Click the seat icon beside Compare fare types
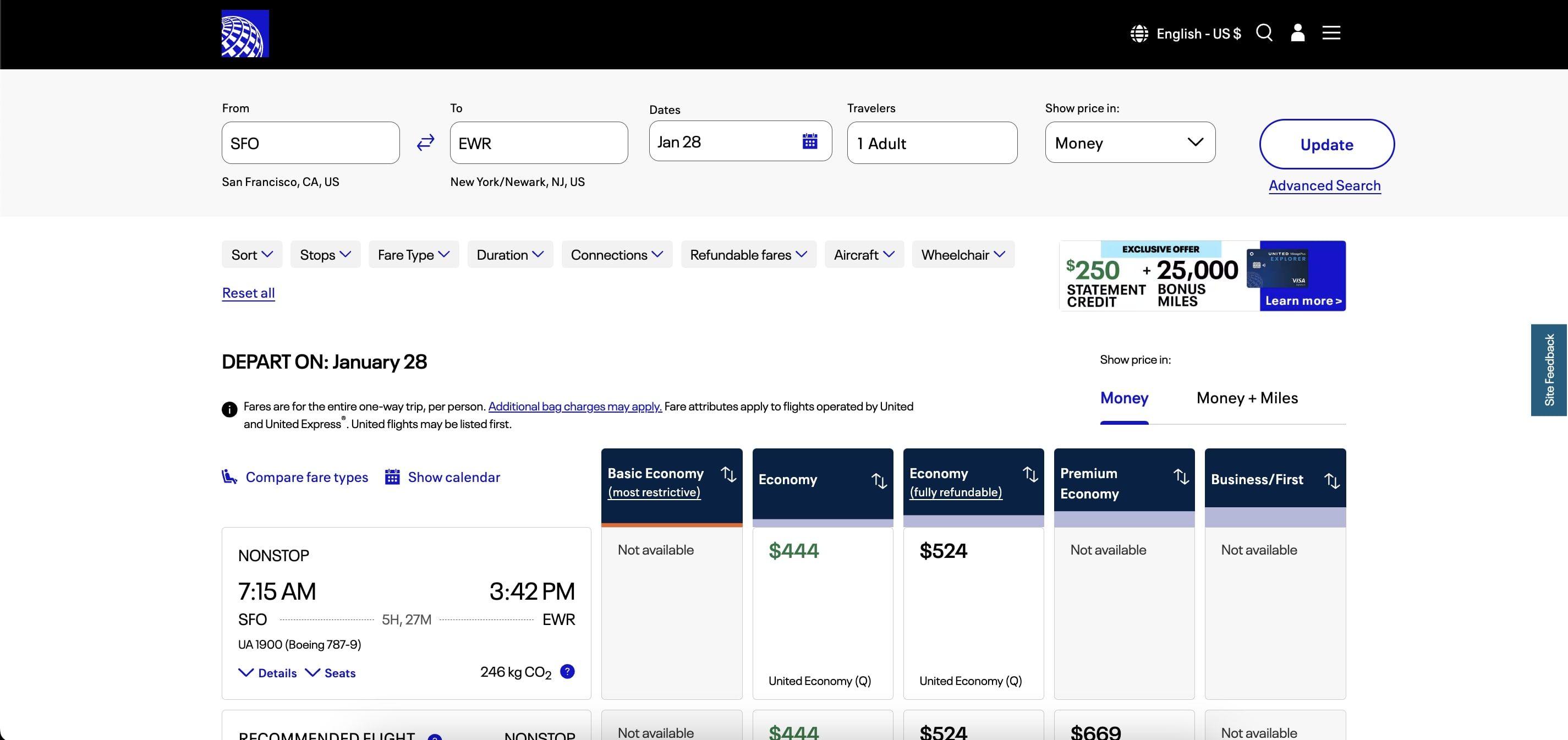This screenshot has height=740, width=1568. tap(229, 476)
